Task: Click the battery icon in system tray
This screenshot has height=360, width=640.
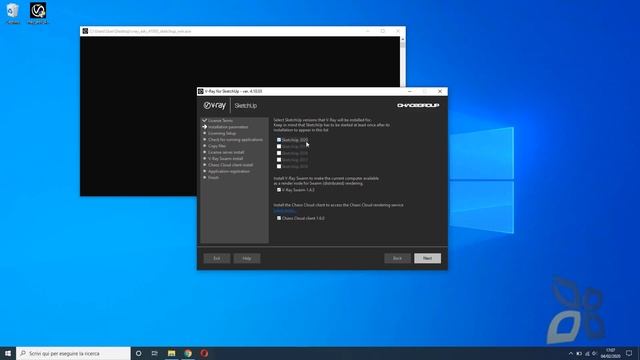Action: [x=579, y=353]
